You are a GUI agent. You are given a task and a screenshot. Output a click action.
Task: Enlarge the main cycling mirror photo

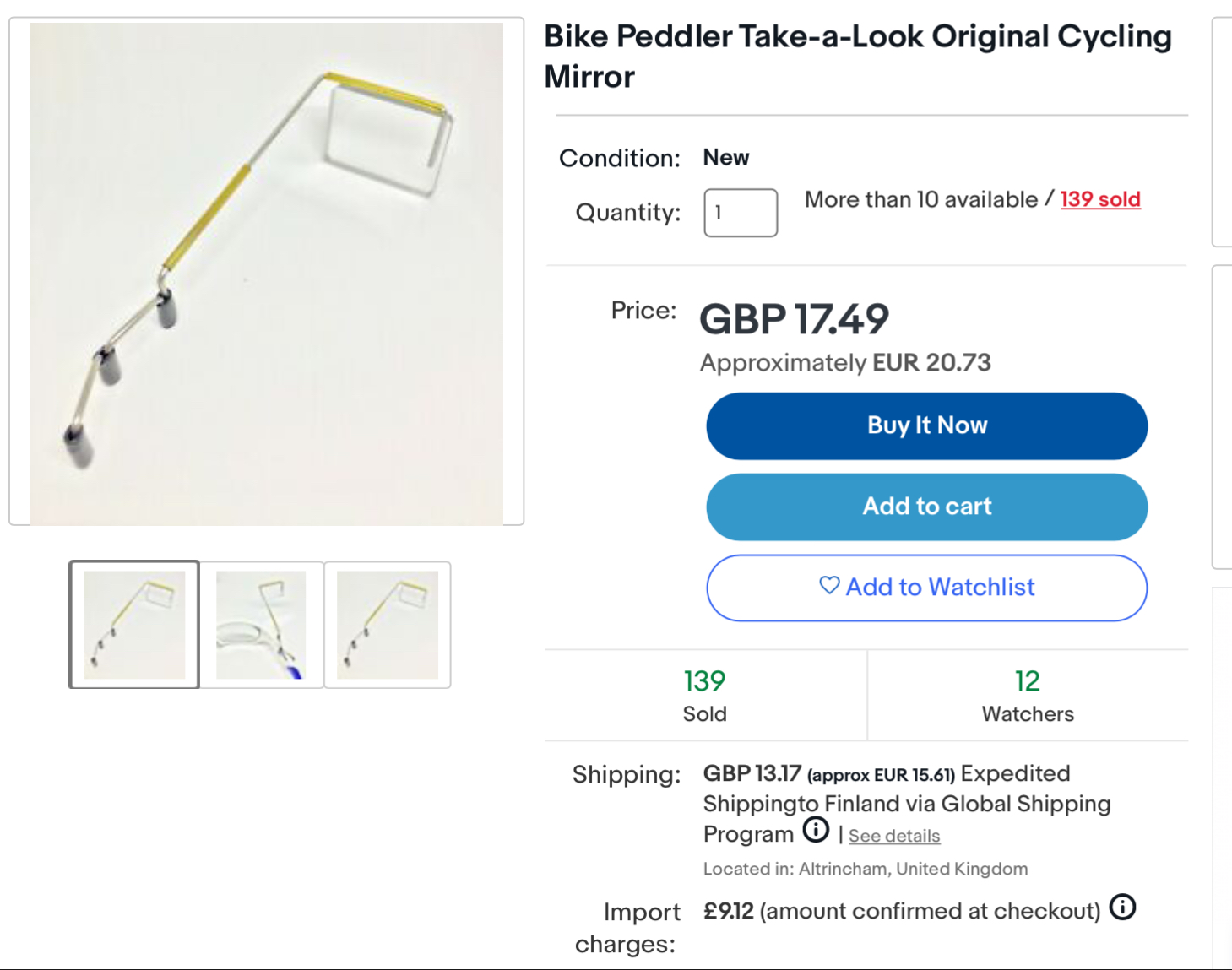[x=266, y=274]
